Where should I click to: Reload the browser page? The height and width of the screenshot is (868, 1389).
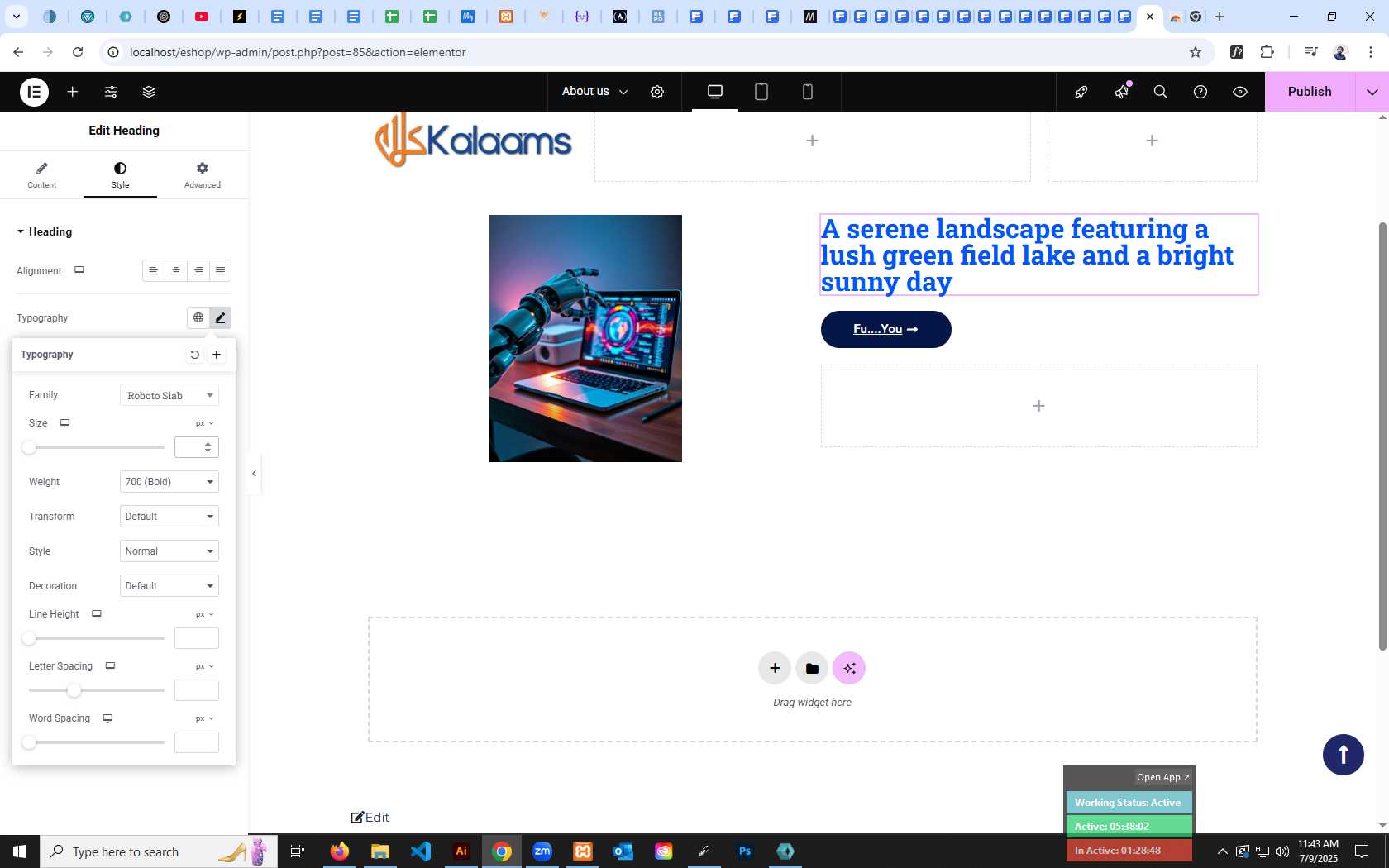coord(78,52)
